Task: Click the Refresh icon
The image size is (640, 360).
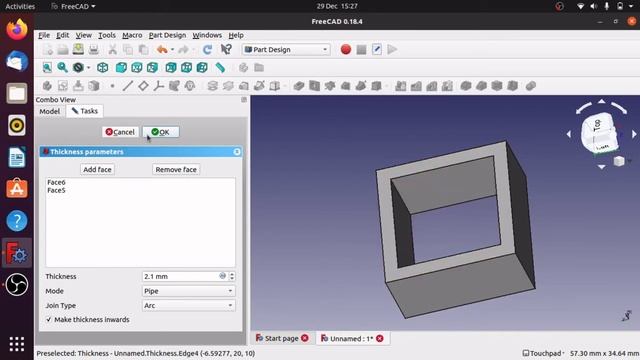Action: coord(207,49)
